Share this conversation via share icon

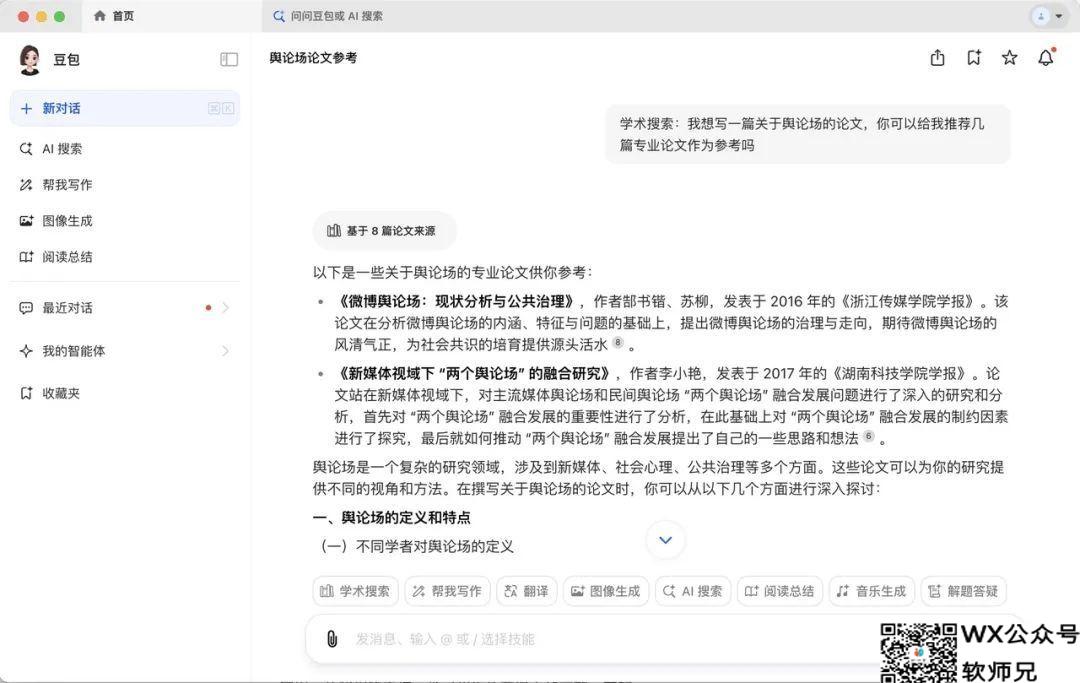pyautogui.click(x=937, y=58)
